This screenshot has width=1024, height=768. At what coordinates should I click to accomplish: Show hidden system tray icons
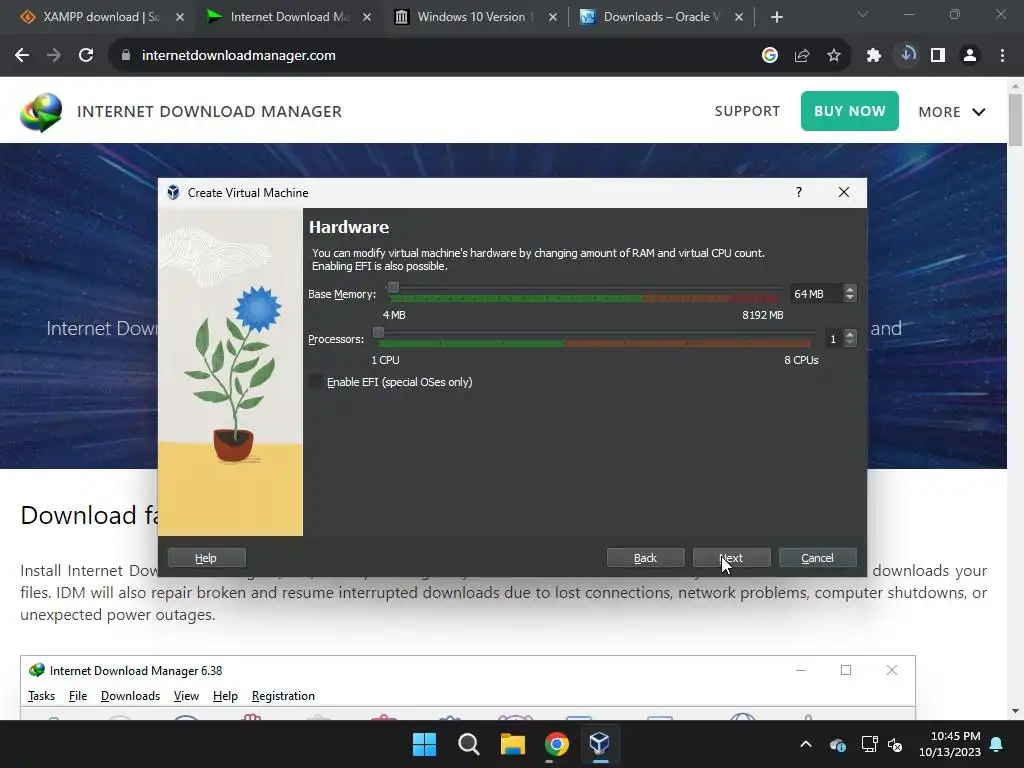point(806,744)
